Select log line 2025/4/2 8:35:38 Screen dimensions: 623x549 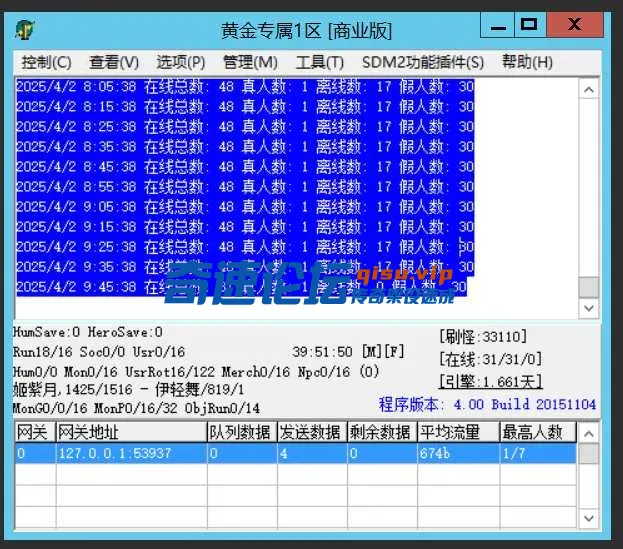(x=245, y=147)
